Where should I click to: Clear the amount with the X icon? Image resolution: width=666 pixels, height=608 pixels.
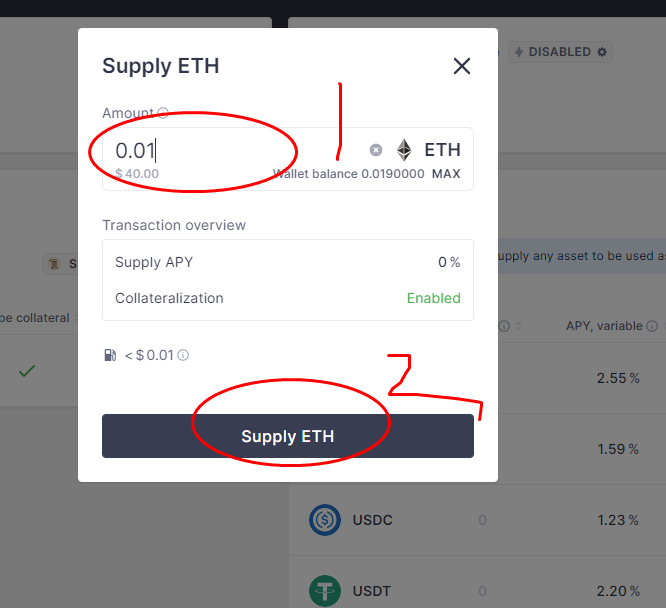click(x=376, y=150)
